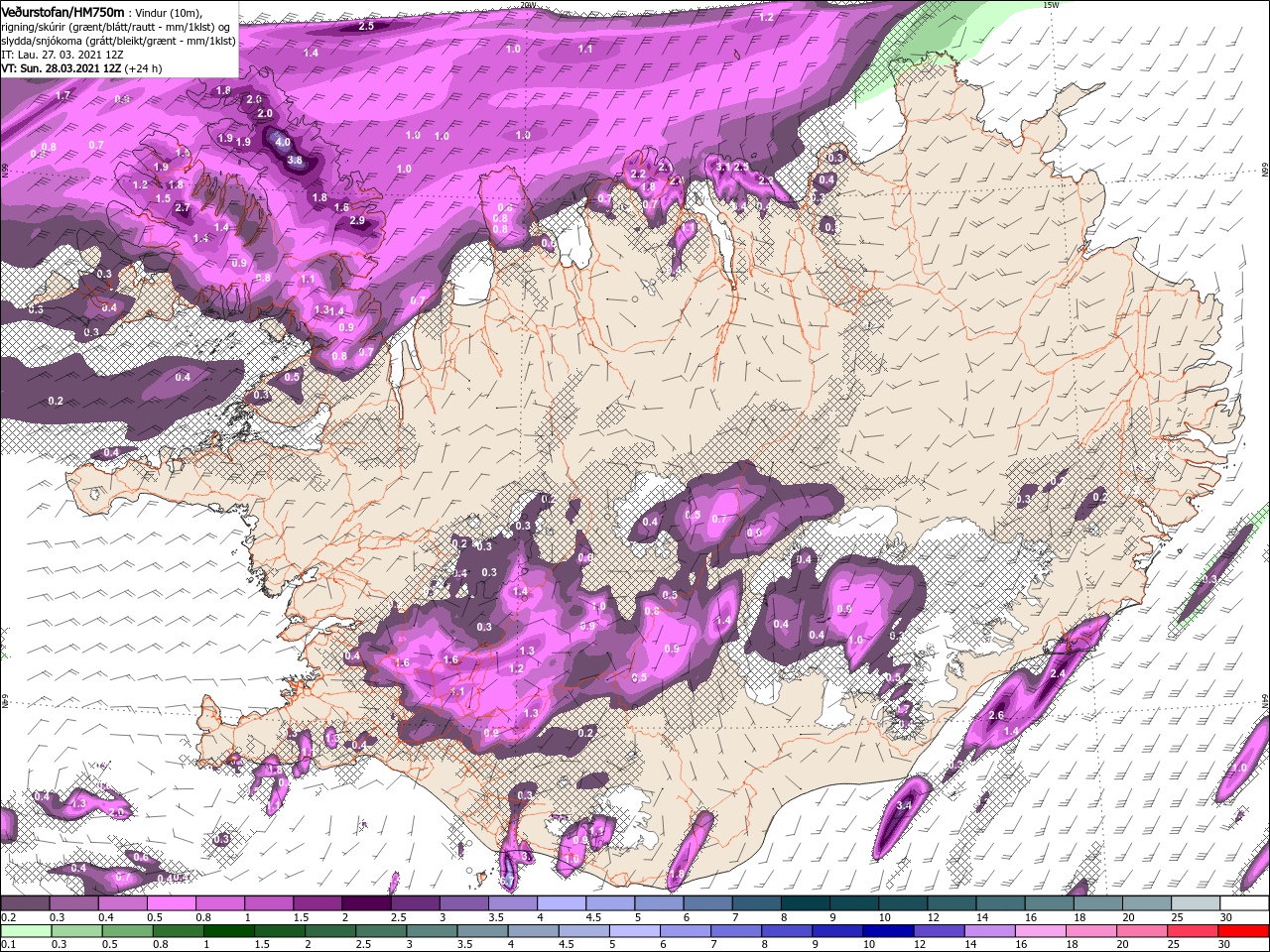Pick the violet rain swatch starting at 12

click(x=939, y=930)
